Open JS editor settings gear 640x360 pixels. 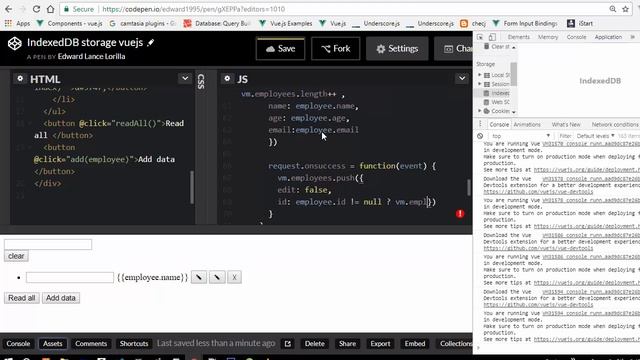pyautogui.click(x=227, y=78)
